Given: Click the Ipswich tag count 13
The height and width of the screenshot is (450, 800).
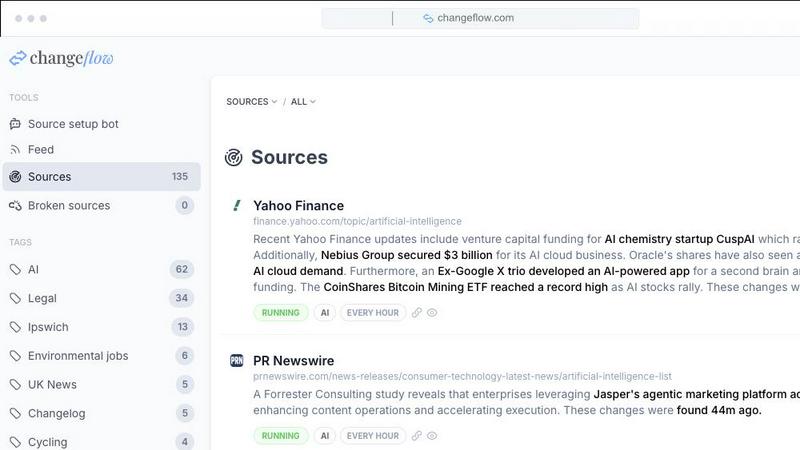Looking at the screenshot, I should pyautogui.click(x=183, y=327).
